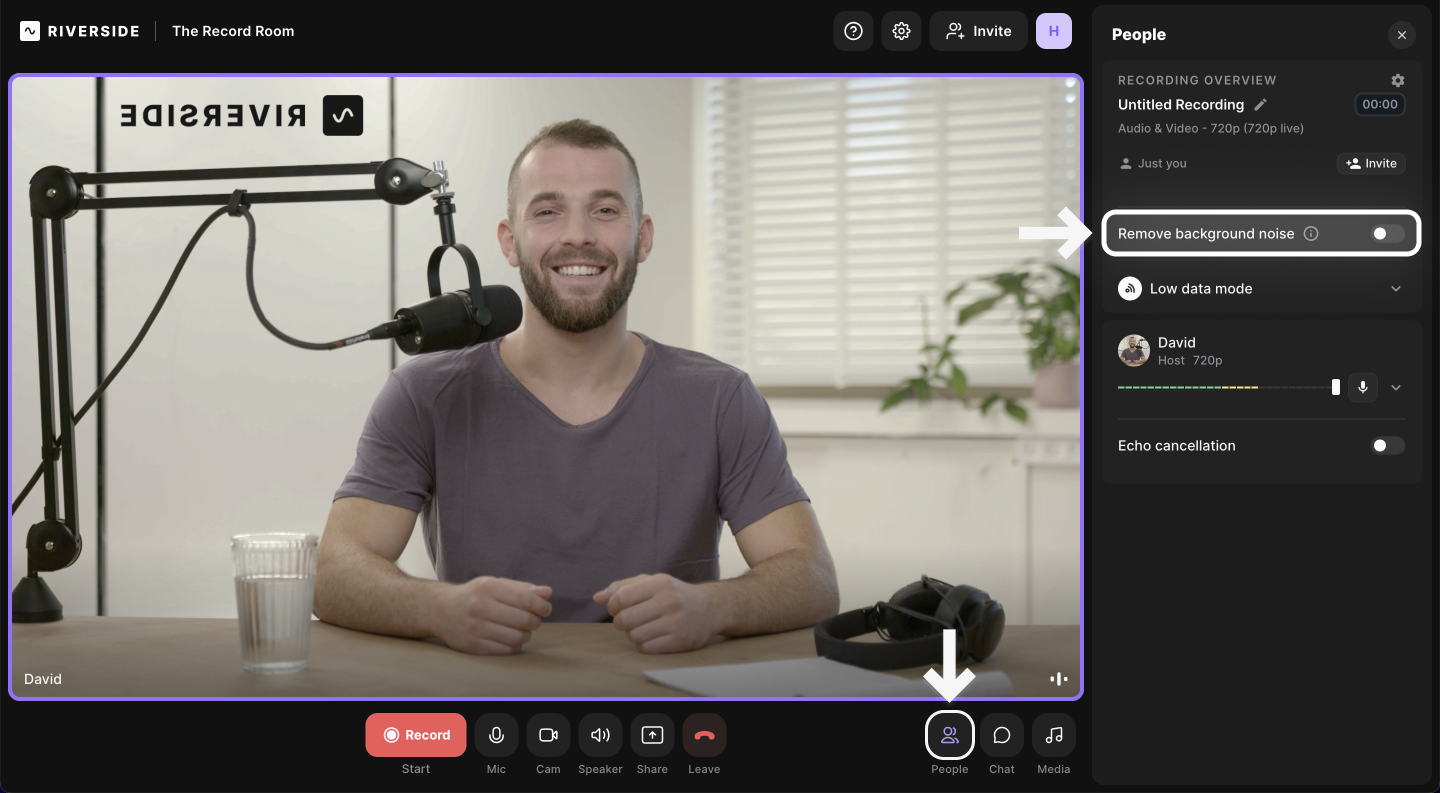
Task: Click the Riverside logo top left
Action: tap(79, 31)
